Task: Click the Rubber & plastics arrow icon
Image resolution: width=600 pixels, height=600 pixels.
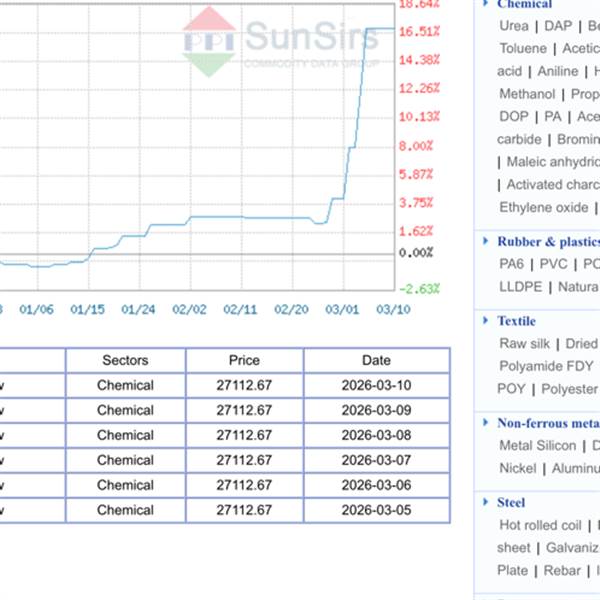Action: [486, 241]
